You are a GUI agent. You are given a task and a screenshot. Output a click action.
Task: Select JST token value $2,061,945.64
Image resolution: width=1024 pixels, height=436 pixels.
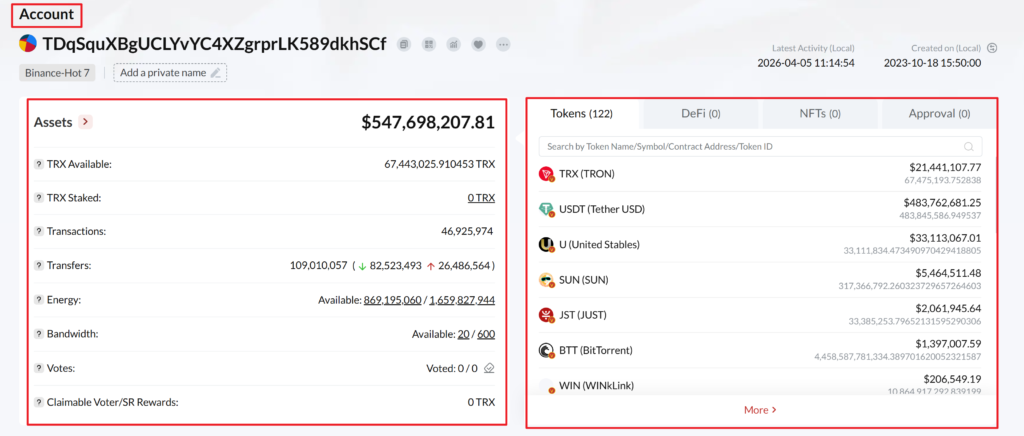pyautogui.click(x=948, y=308)
